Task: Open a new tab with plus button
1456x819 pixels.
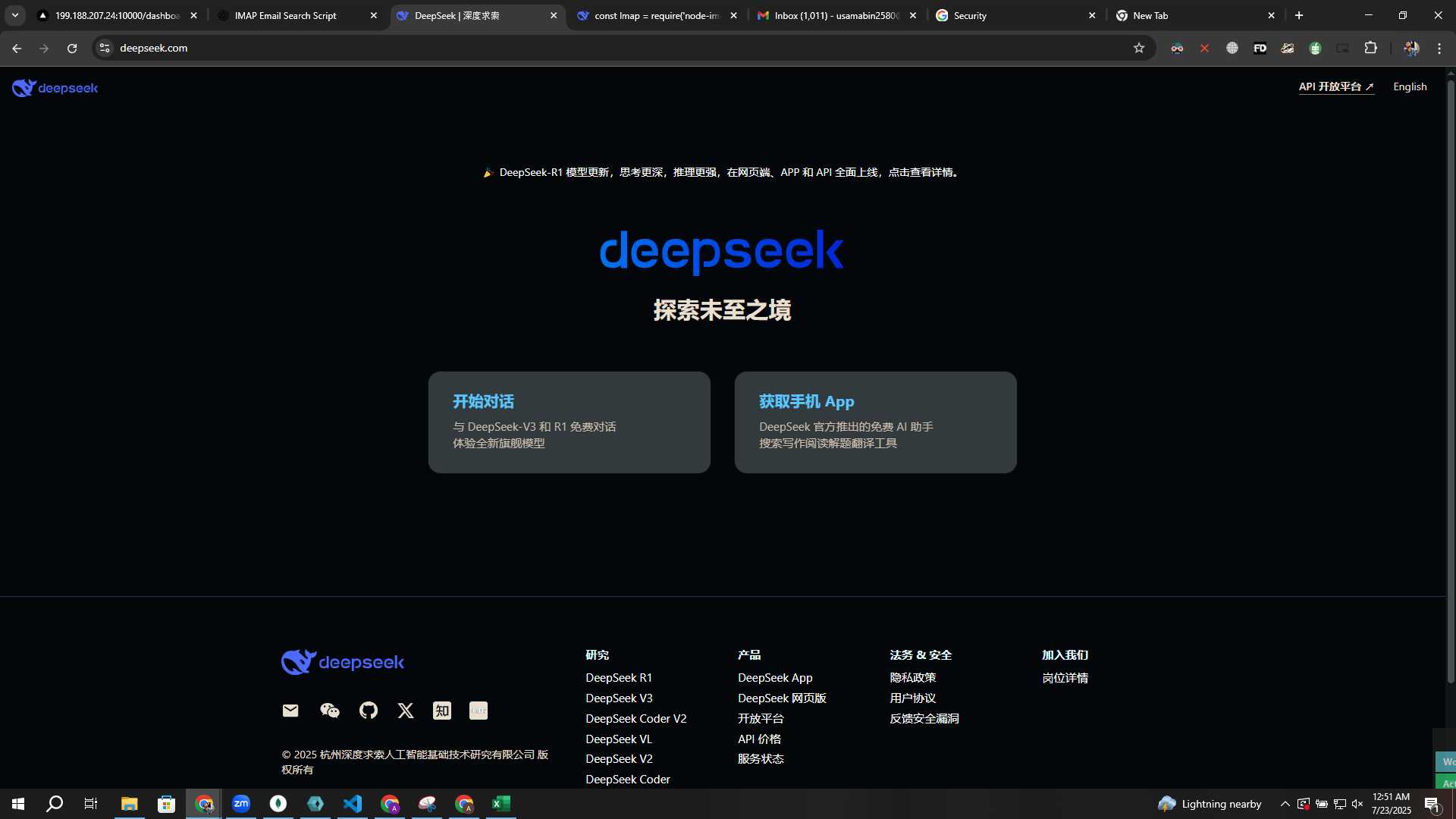Action: tap(1299, 15)
